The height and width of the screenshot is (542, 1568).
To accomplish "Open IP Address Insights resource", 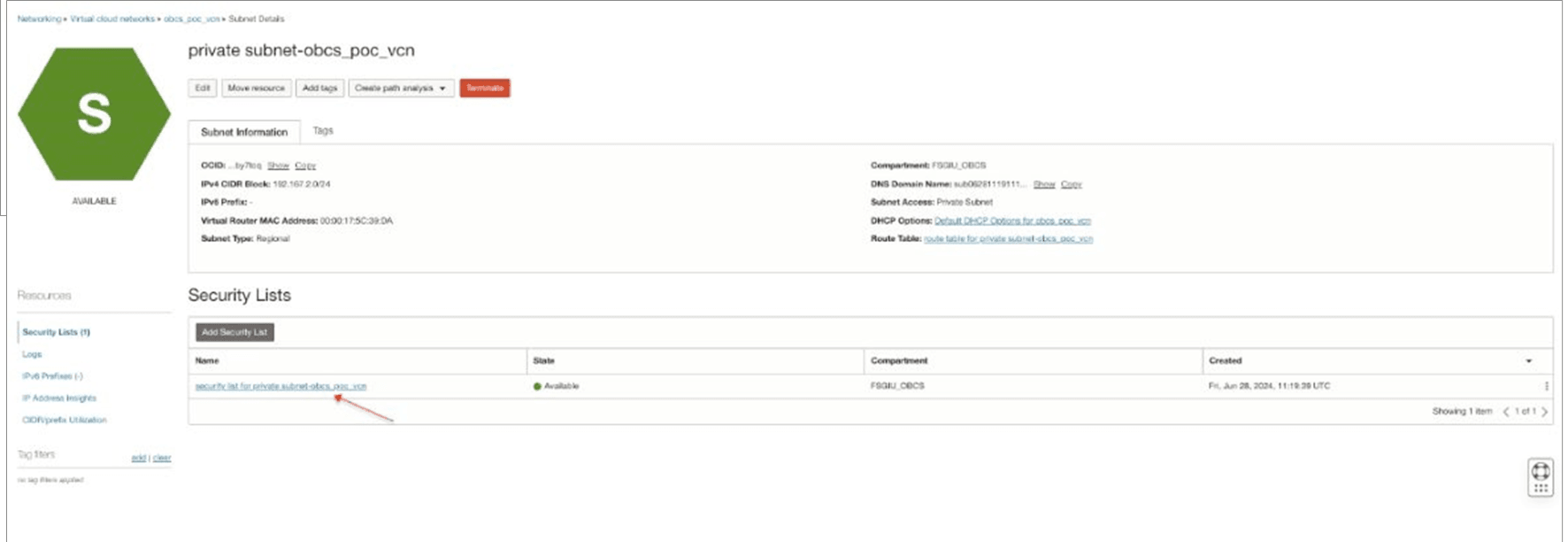I will tap(58, 399).
